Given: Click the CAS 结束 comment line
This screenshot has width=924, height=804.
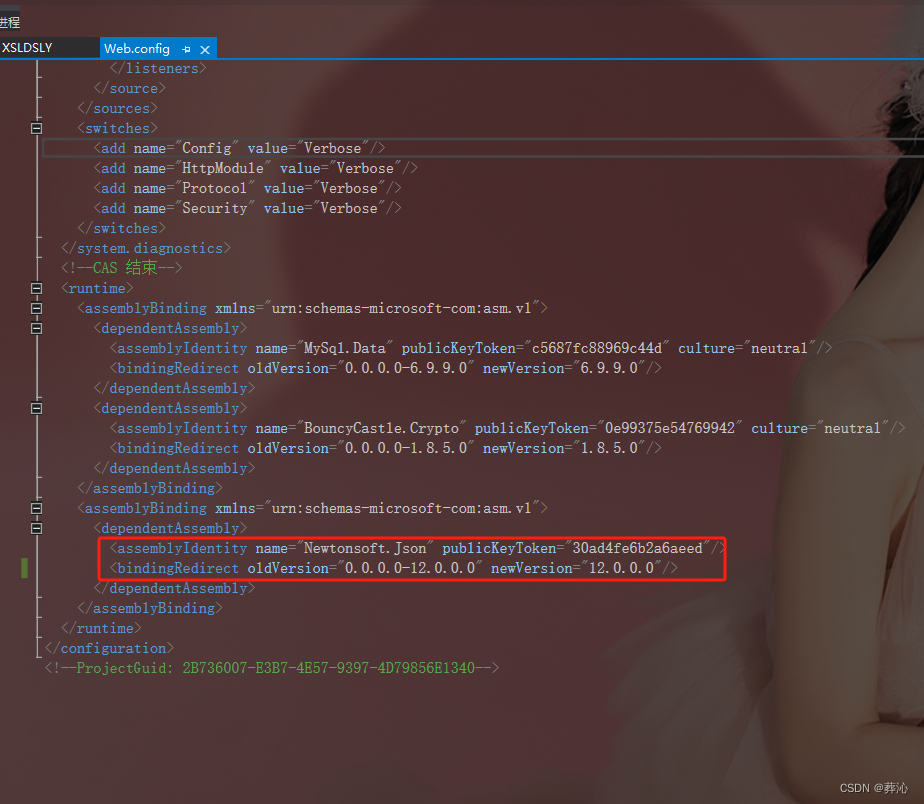Looking at the screenshot, I should (120, 267).
